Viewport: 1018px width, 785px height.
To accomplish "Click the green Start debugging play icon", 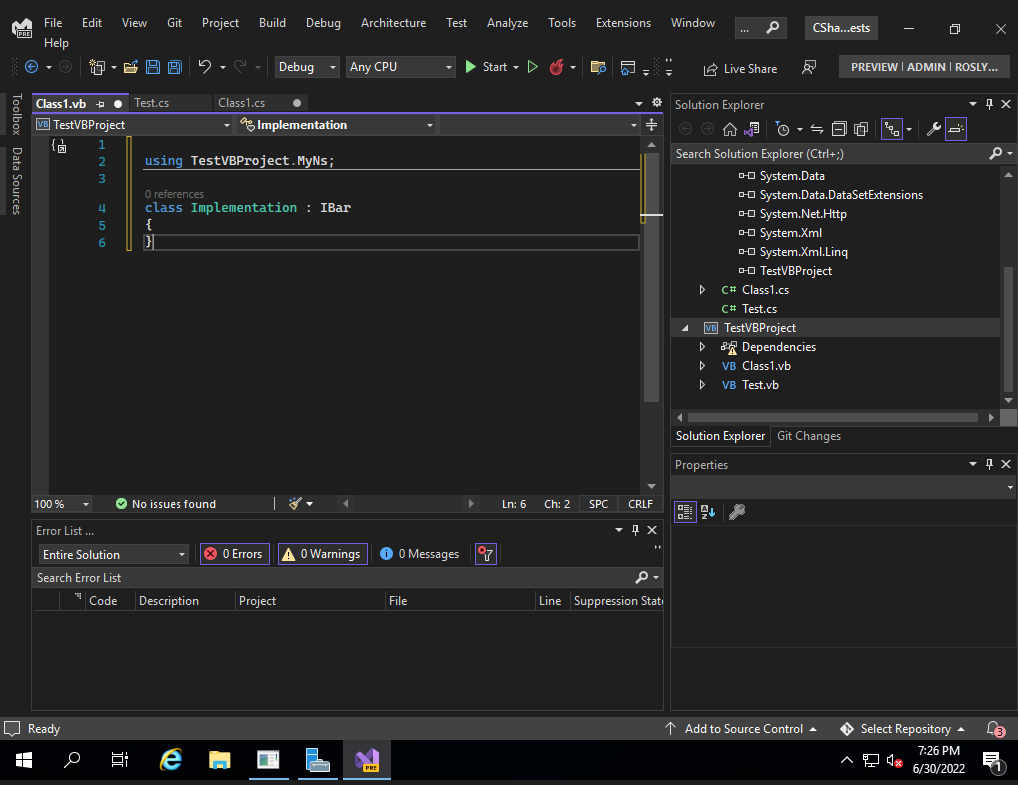I will pos(471,67).
